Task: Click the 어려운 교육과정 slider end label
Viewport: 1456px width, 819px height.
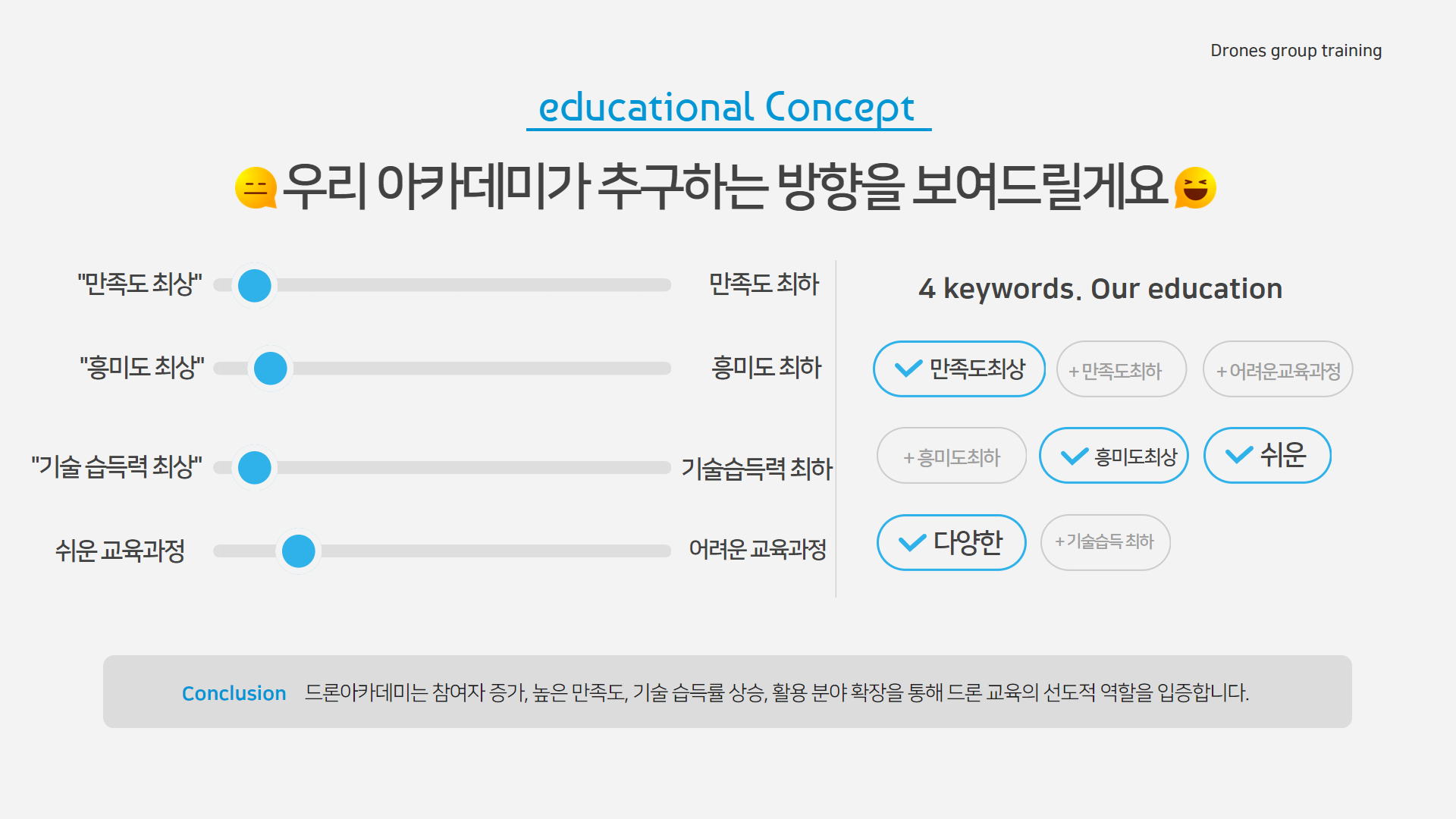Action: (x=757, y=549)
